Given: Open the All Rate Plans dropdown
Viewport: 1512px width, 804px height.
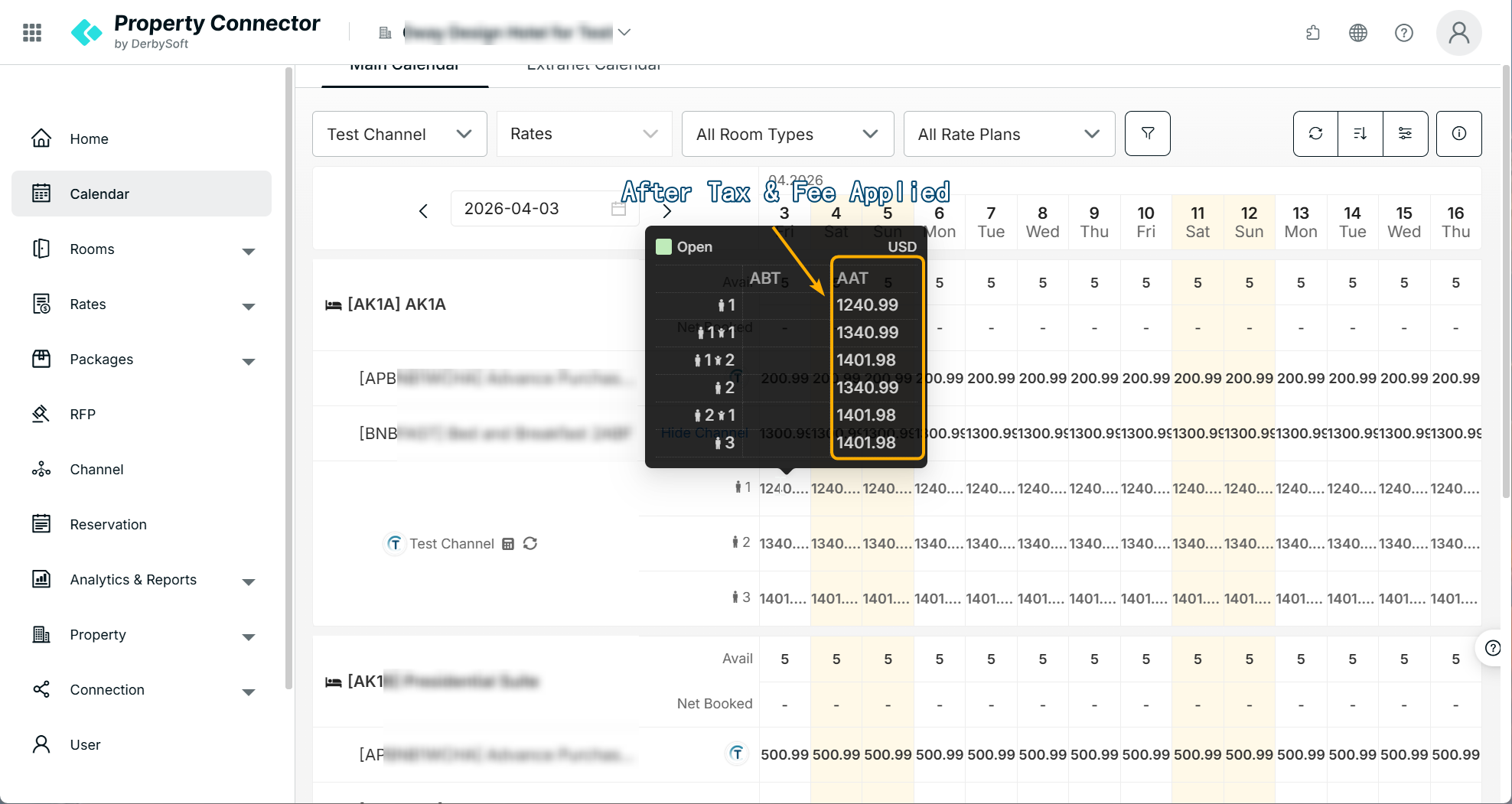Looking at the screenshot, I should point(1009,134).
